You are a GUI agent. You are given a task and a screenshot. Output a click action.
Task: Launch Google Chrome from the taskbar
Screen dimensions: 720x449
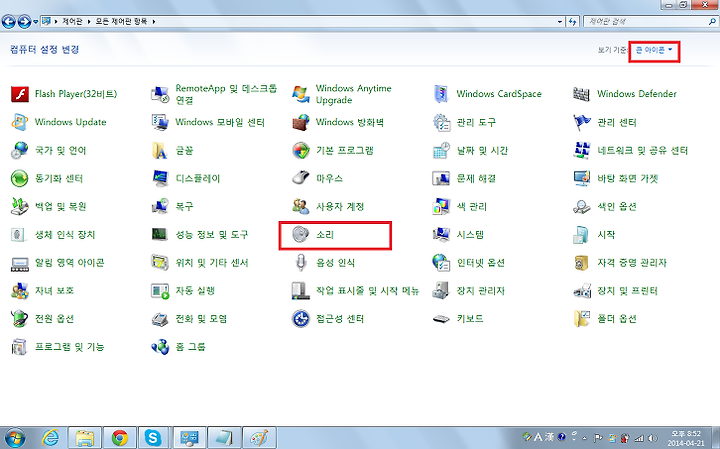120,438
